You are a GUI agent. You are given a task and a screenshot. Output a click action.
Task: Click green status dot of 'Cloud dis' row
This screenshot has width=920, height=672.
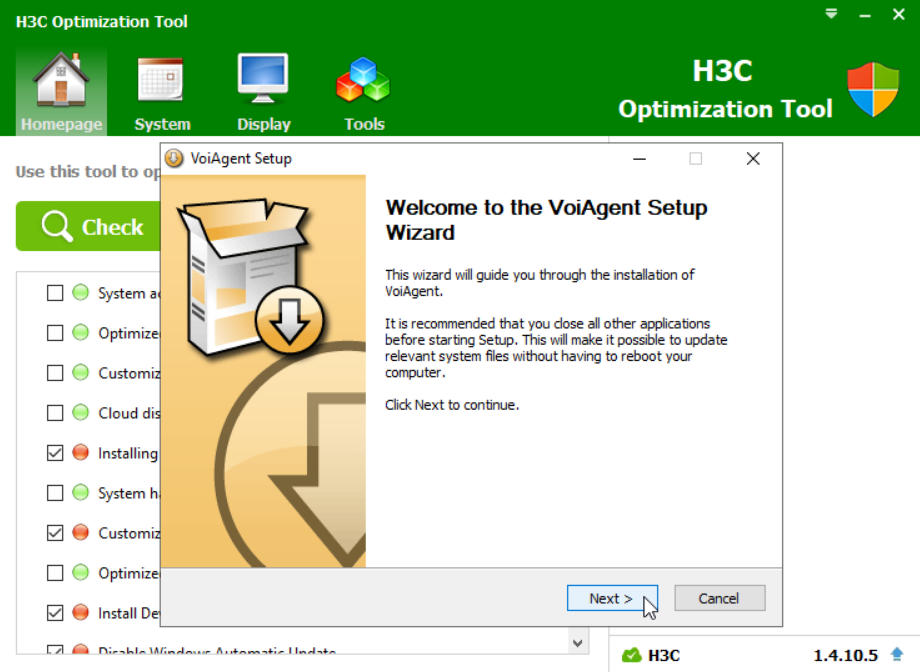[x=80, y=412]
